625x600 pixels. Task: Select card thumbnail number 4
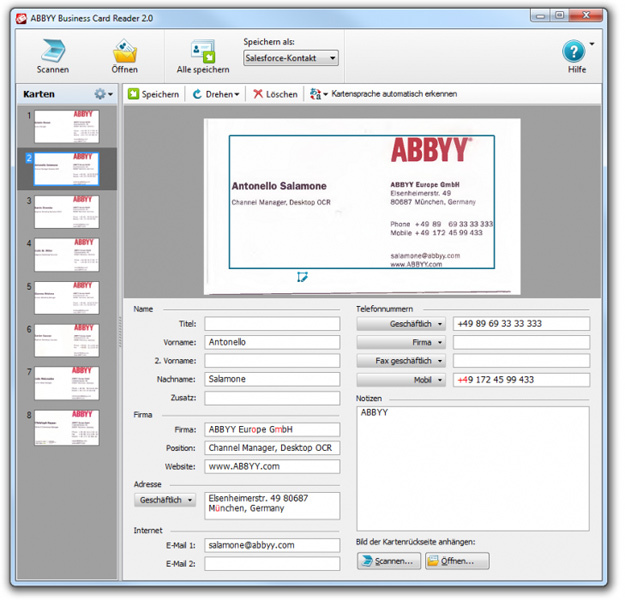(x=67, y=255)
